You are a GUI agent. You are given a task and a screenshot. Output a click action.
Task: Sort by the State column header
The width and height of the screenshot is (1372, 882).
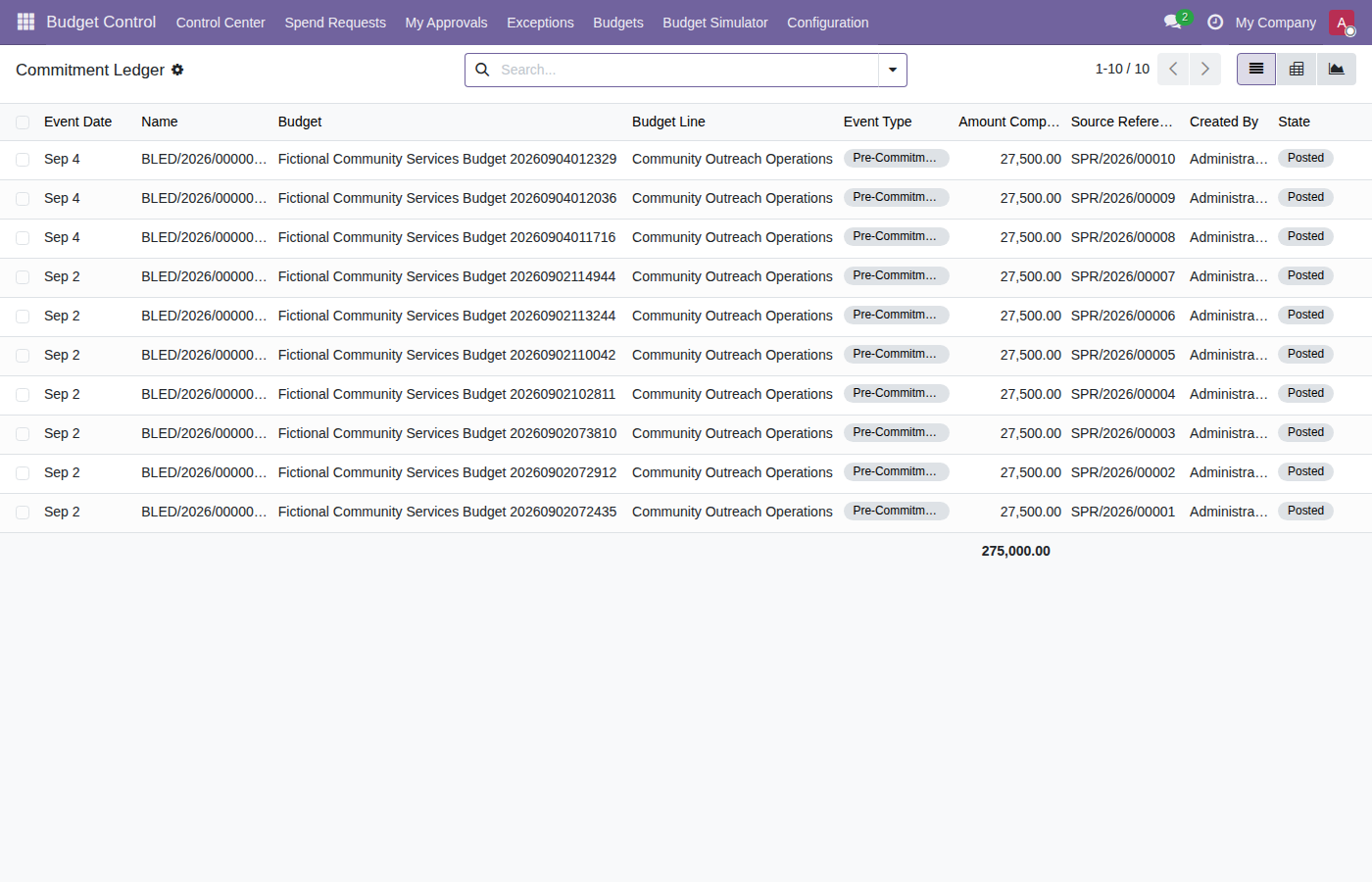coord(1294,122)
